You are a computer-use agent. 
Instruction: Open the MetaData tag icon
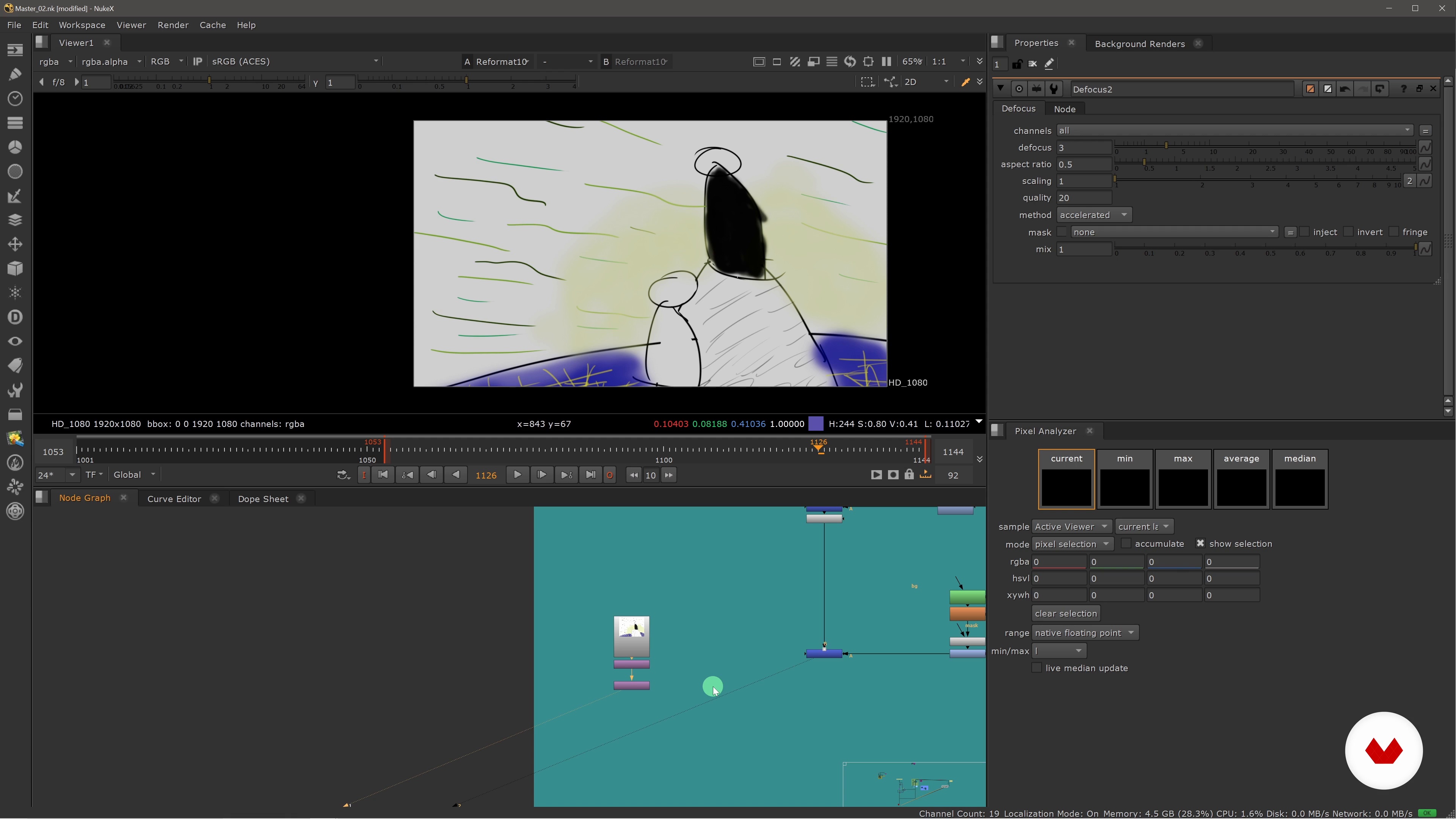click(15, 366)
